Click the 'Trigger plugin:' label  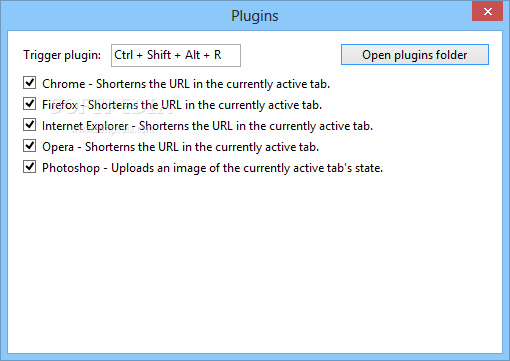(x=62, y=55)
